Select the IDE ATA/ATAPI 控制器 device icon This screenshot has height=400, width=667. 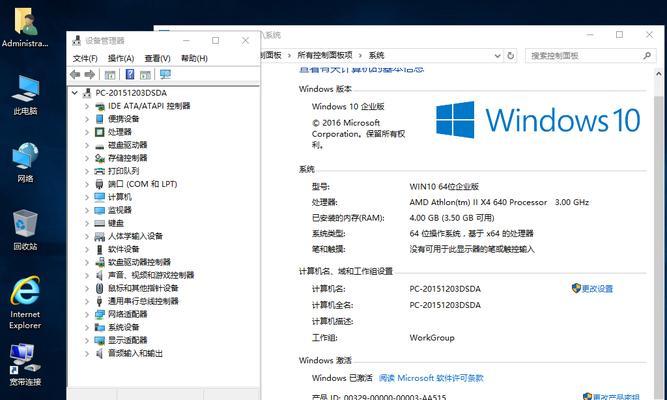point(100,106)
